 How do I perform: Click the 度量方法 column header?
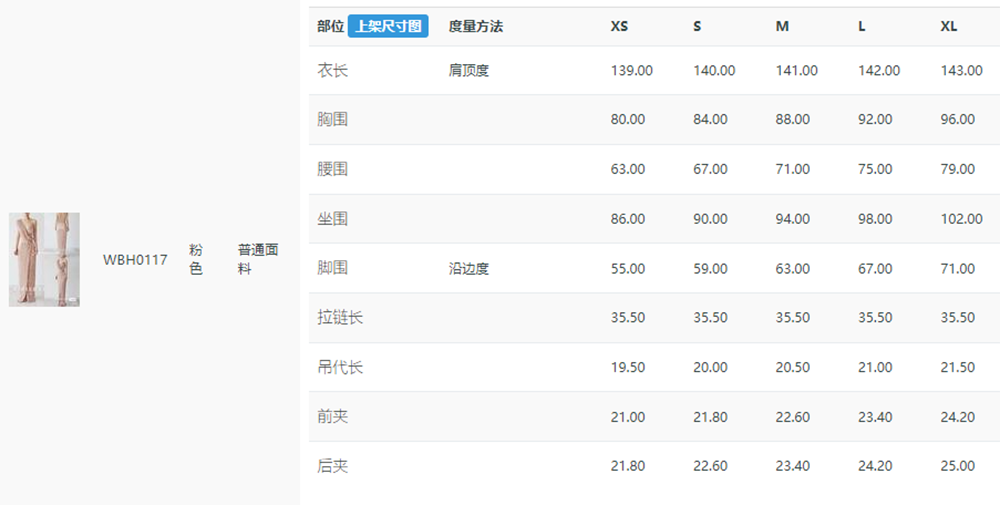point(476,27)
